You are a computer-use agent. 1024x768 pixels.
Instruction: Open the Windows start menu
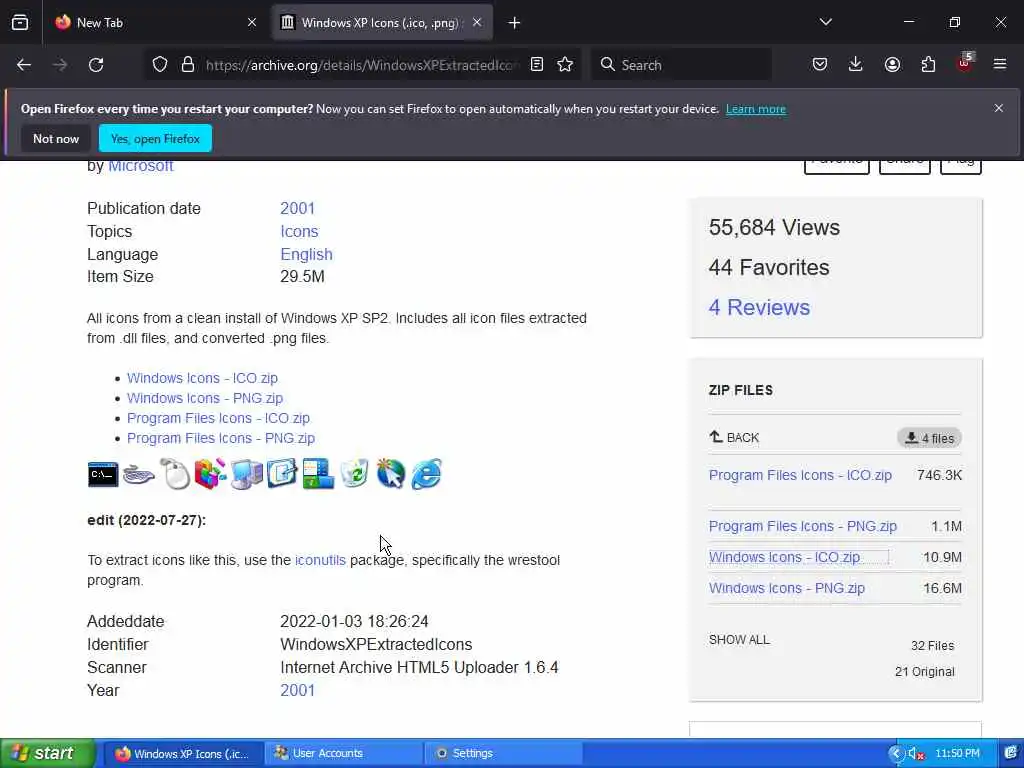click(x=47, y=754)
